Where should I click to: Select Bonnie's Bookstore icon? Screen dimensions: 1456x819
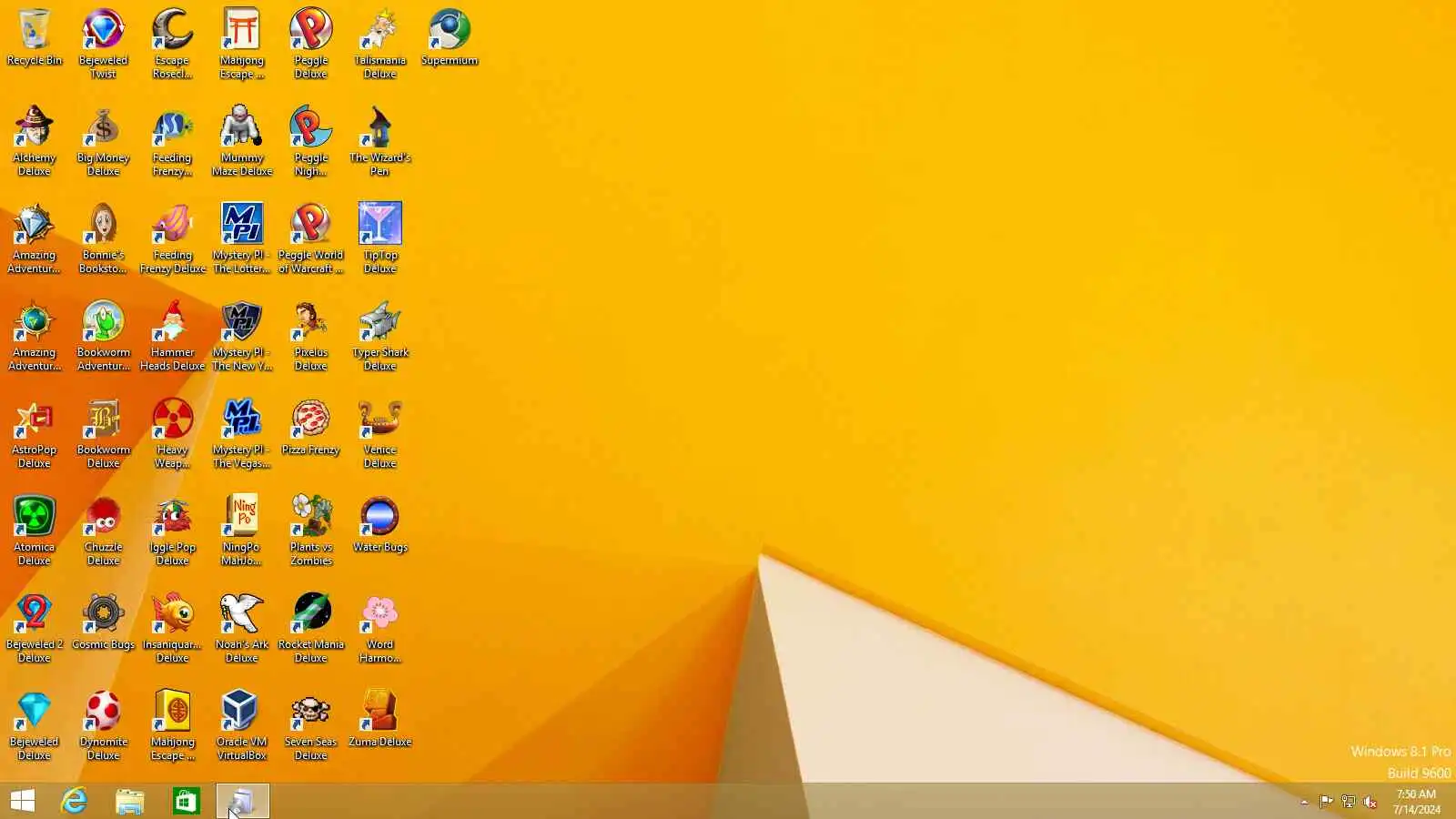click(104, 238)
